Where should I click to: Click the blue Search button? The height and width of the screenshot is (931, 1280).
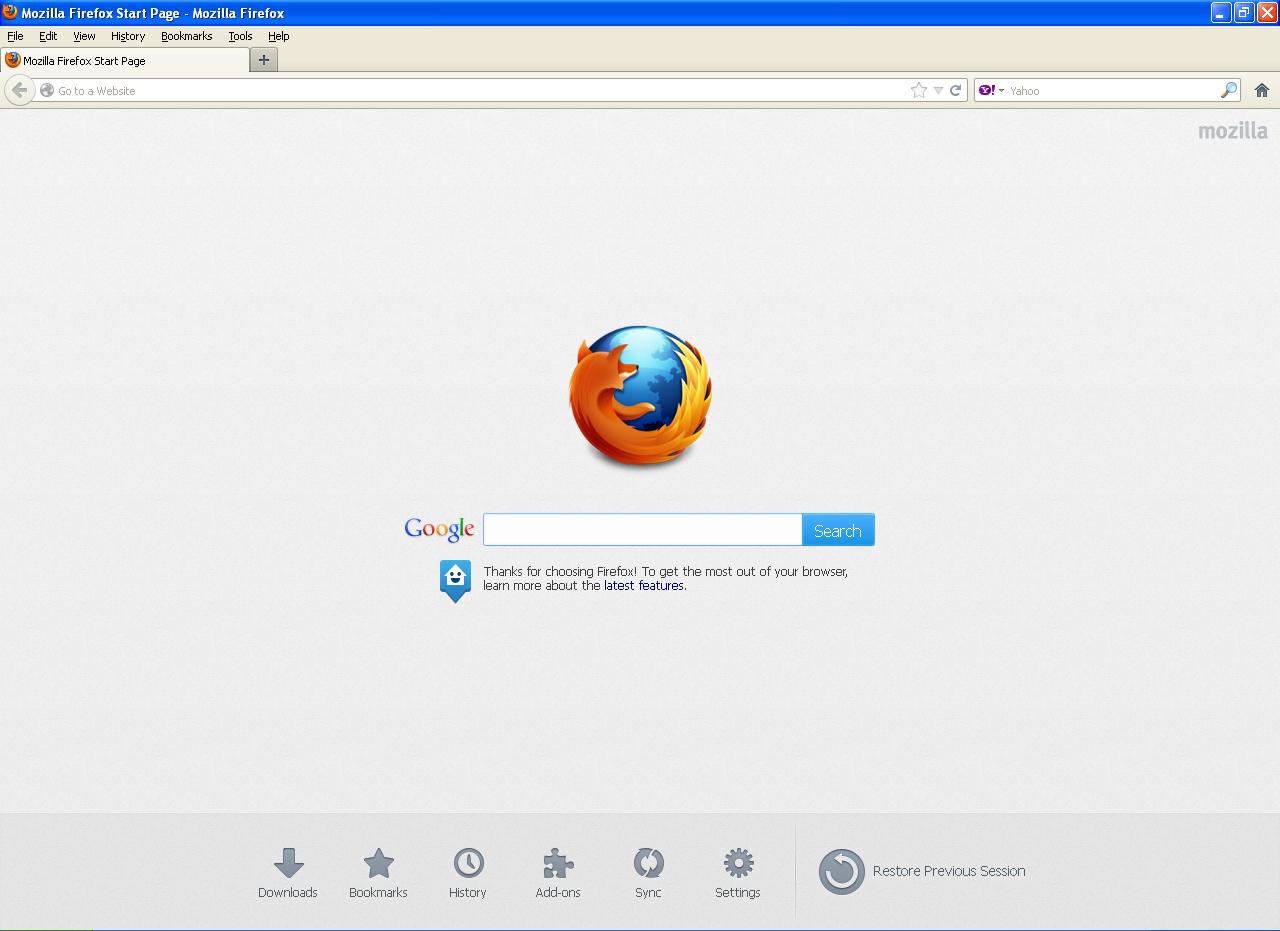(x=838, y=530)
